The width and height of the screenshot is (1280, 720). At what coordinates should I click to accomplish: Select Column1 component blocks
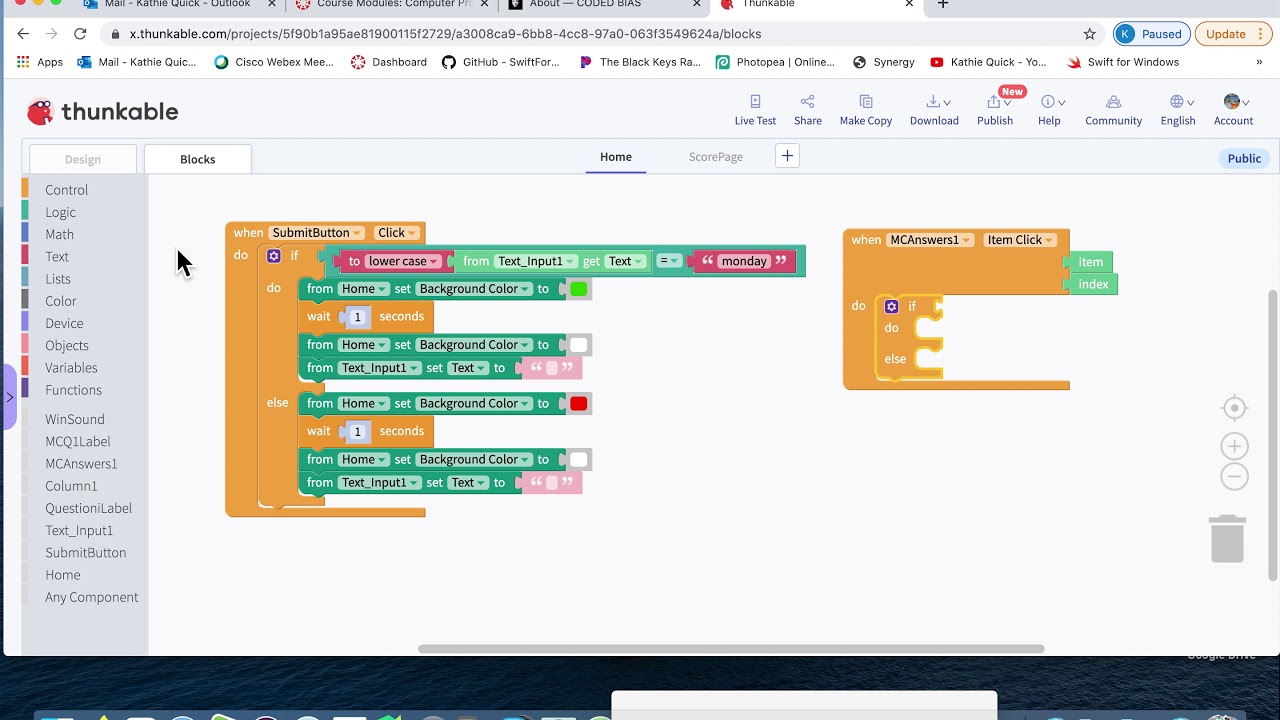click(x=71, y=486)
